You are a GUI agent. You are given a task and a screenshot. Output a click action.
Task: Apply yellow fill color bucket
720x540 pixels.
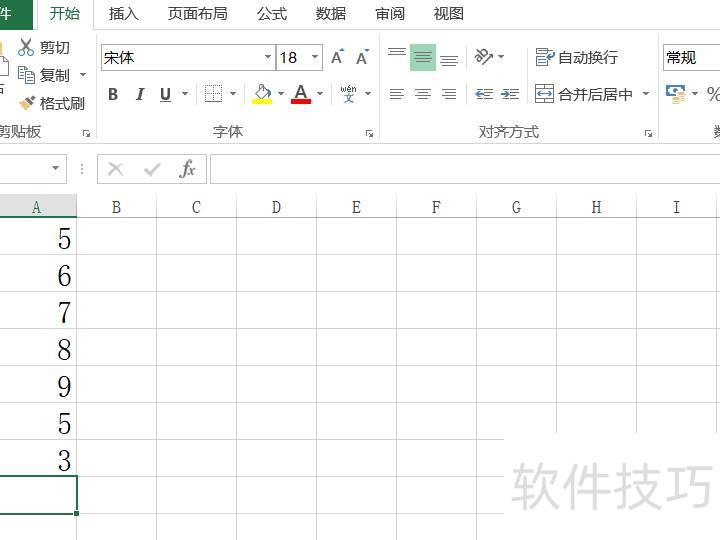[262, 94]
